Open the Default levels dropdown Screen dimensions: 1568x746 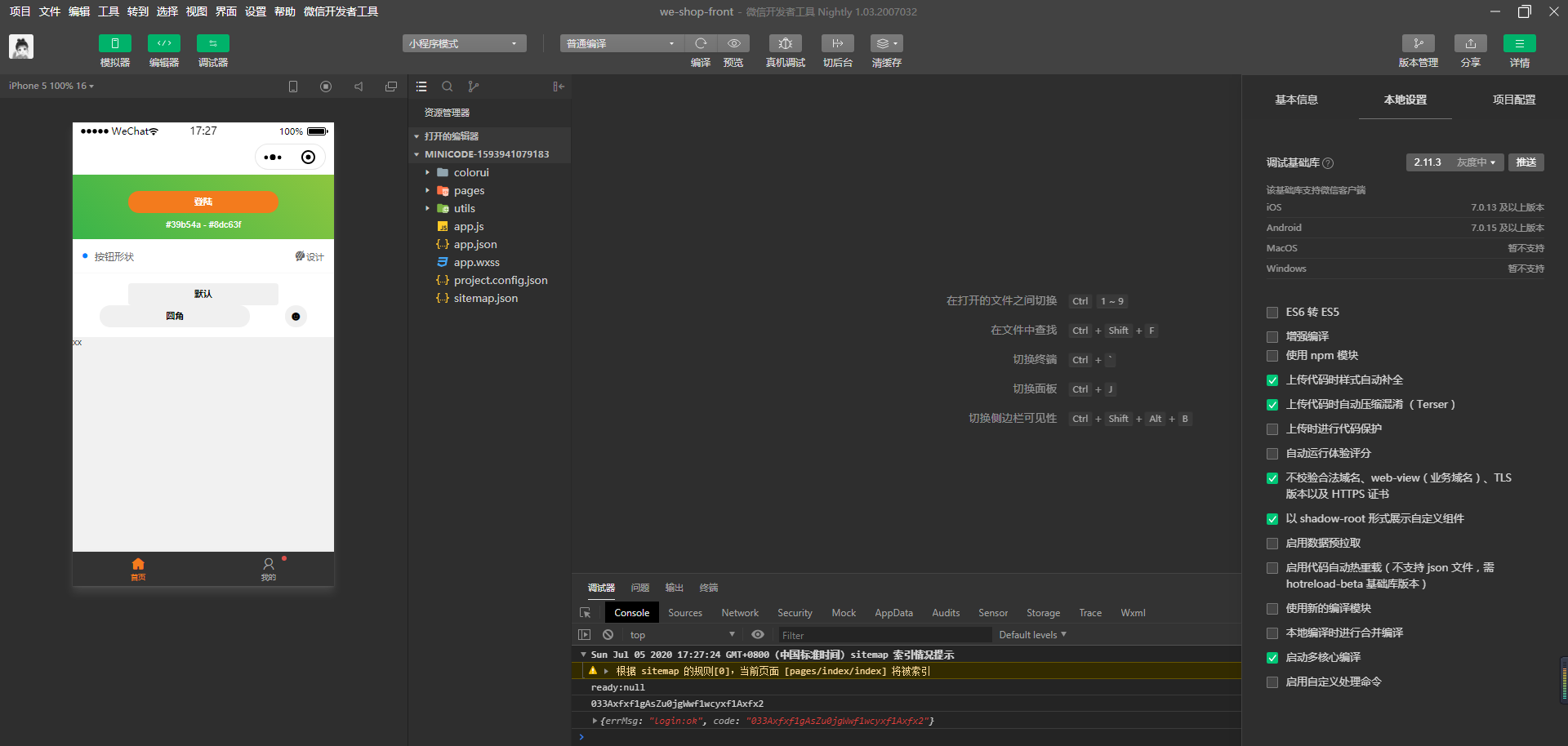click(x=1032, y=635)
